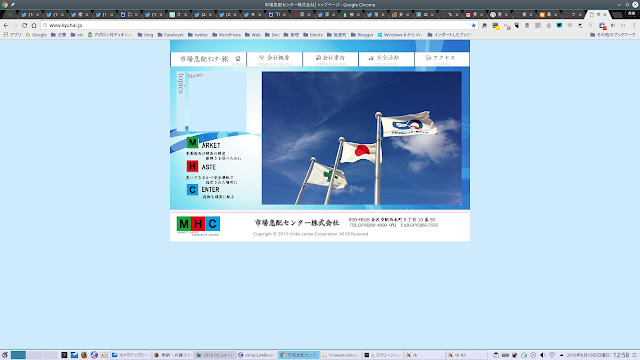This screenshot has width=640, height=360.
Task: Click the flags photo on homepage
Action: point(362,138)
